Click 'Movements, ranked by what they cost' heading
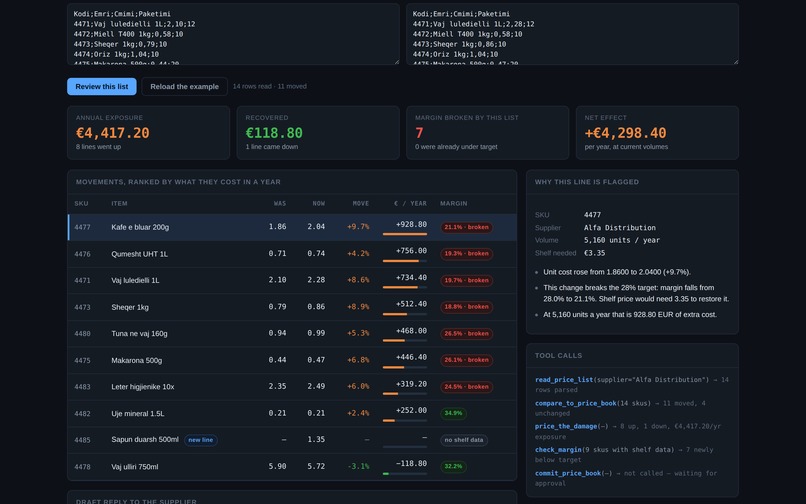806x504 pixels. (178, 182)
